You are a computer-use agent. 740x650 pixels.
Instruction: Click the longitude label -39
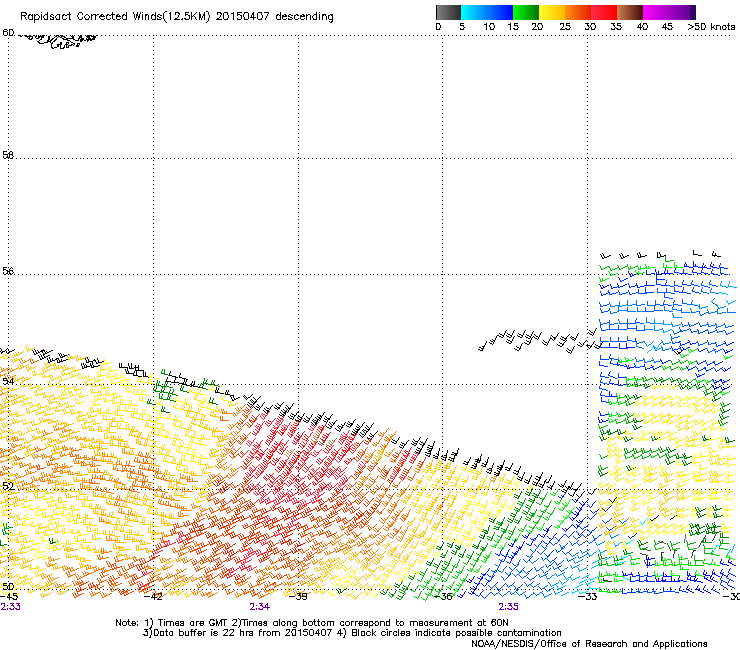click(x=298, y=597)
